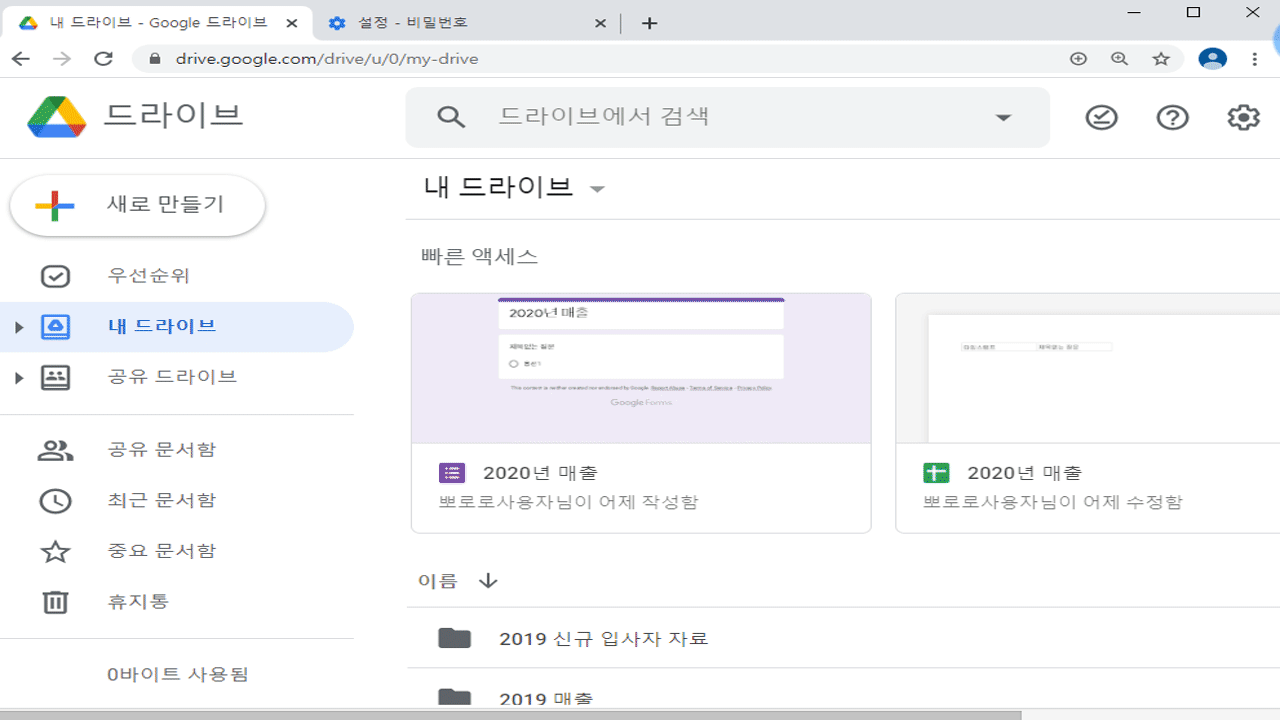Image resolution: width=1280 pixels, height=720 pixels.
Task: Switch to the 설정 - 비밀번호 browser tab
Action: coord(468,23)
